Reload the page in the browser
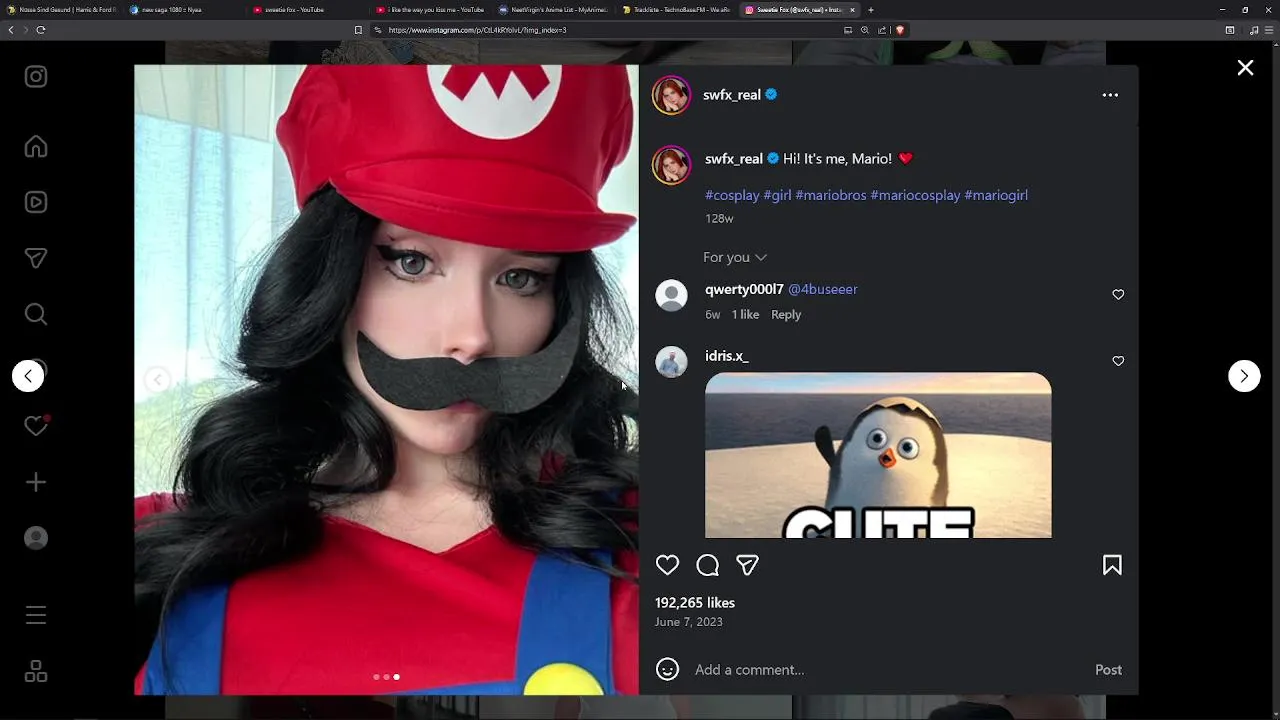 [41, 30]
